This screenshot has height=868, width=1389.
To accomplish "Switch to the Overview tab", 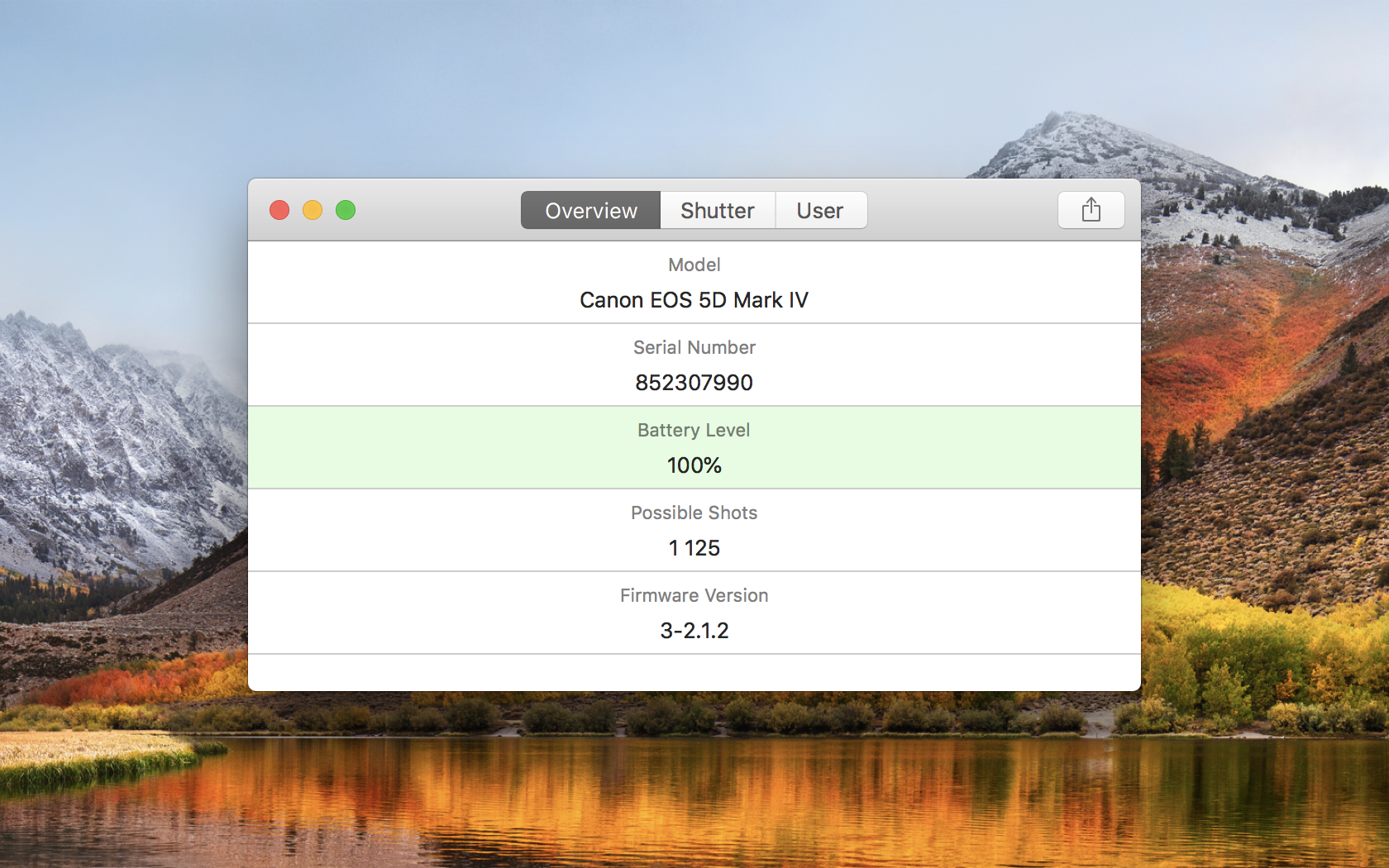I will tap(590, 210).
